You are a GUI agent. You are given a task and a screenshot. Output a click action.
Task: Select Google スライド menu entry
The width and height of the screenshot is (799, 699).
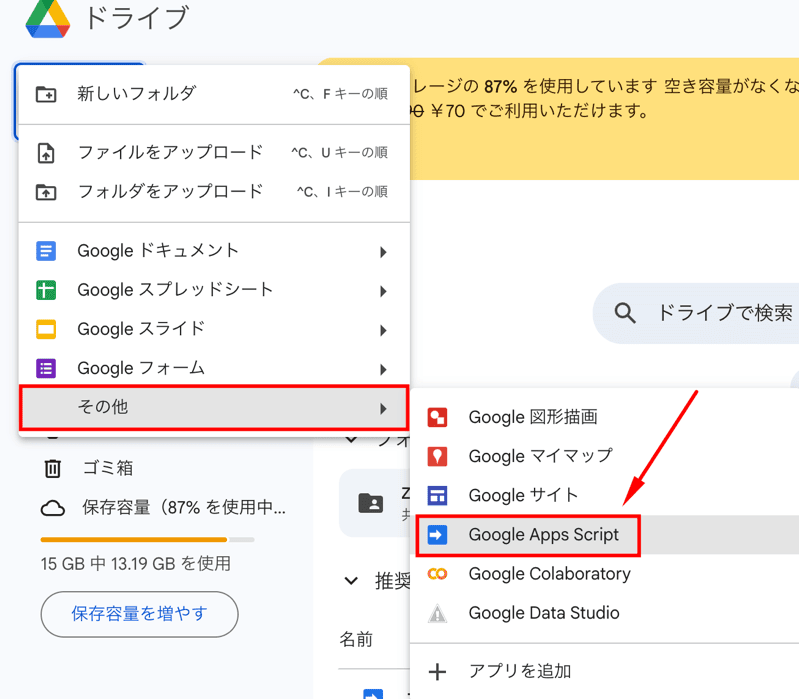point(214,329)
